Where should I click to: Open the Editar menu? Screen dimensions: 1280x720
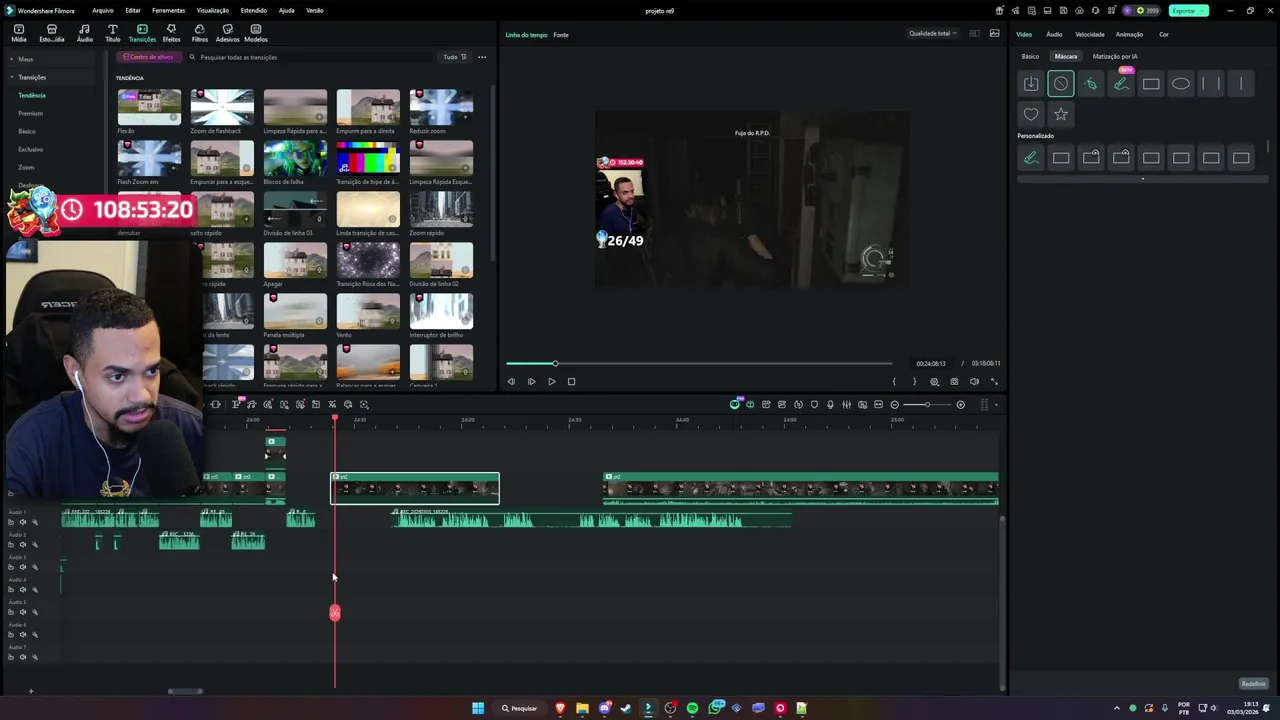133,10
